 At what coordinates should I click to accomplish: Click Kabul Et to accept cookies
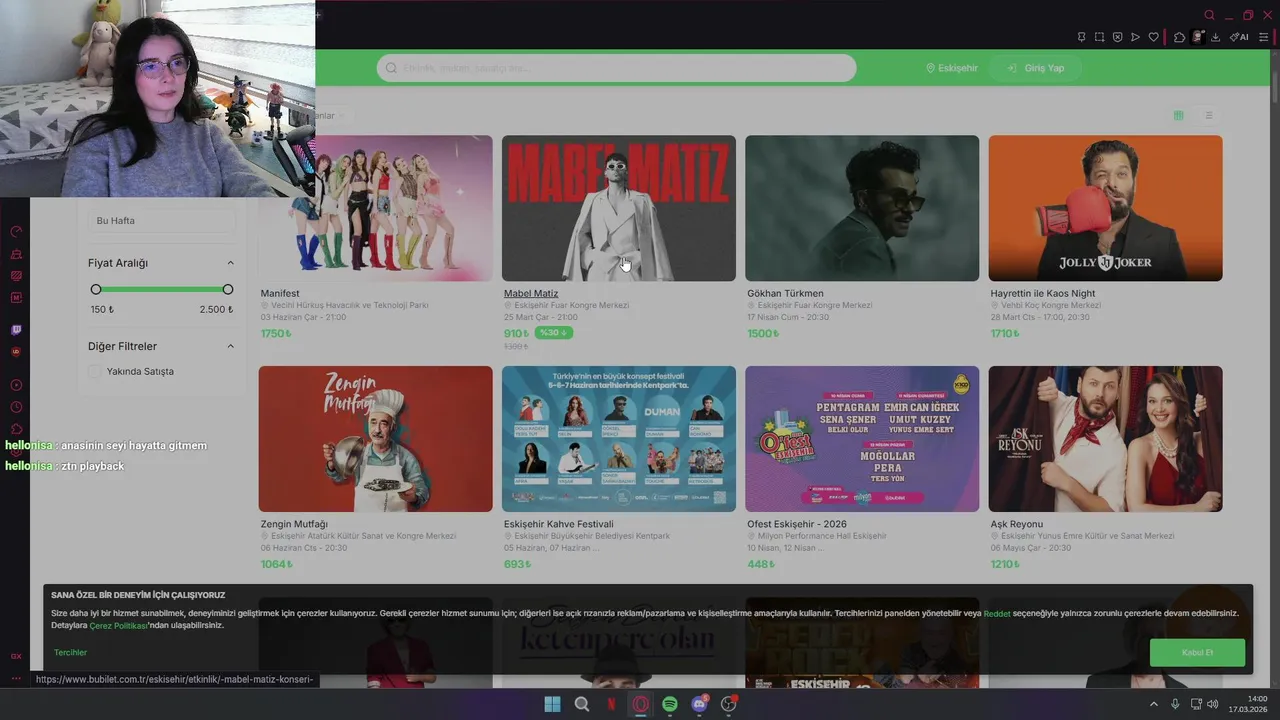(x=1197, y=652)
